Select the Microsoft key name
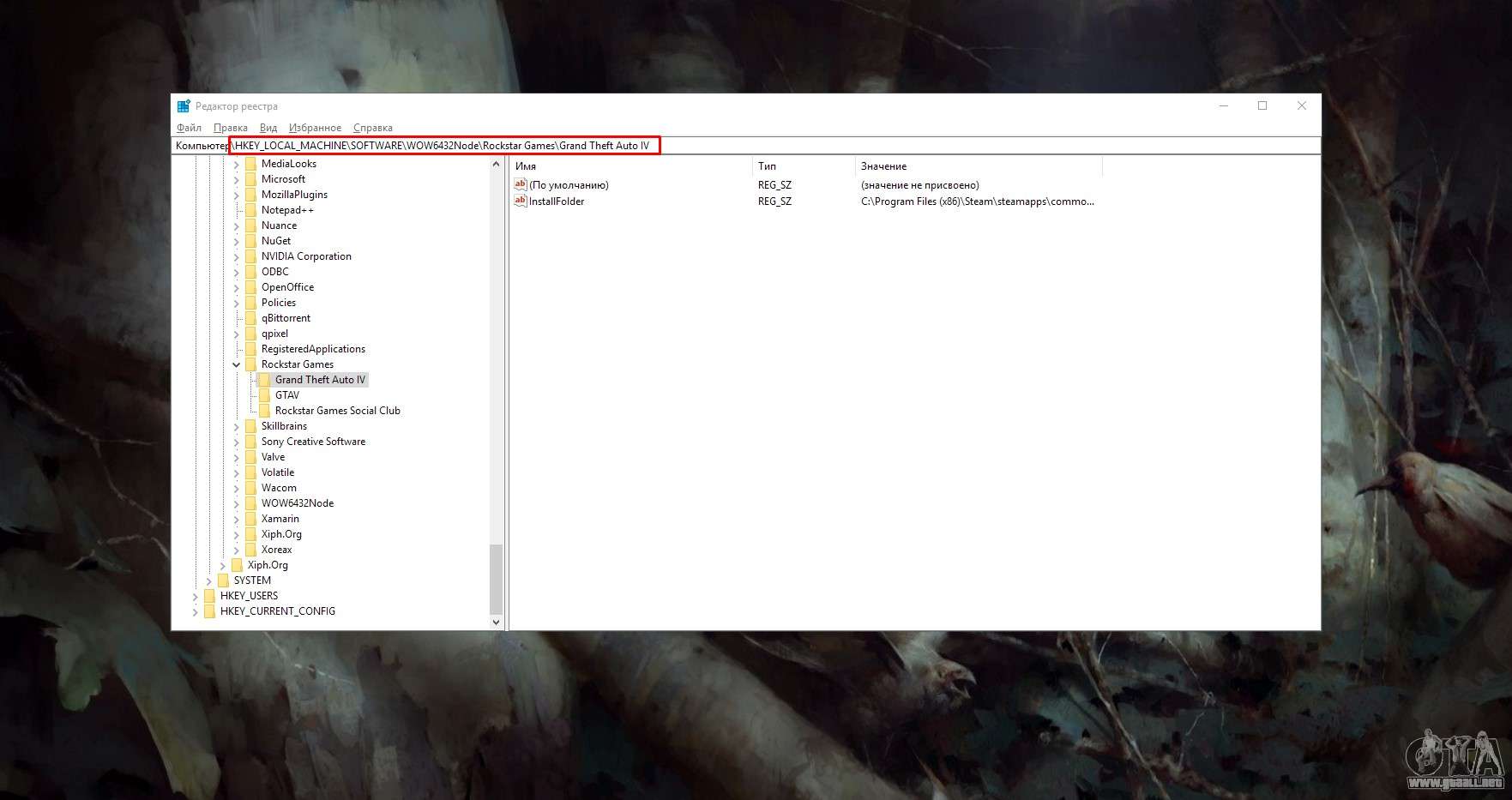 point(283,179)
